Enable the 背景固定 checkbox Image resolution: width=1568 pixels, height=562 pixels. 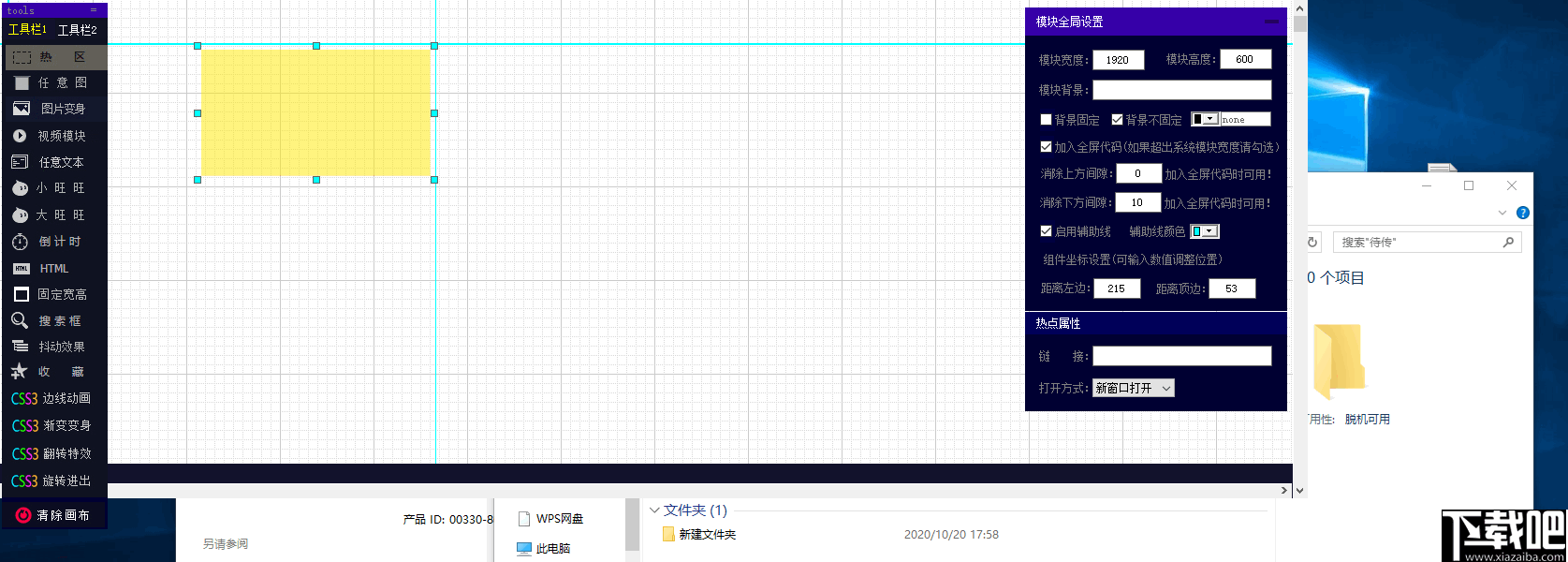[1047, 120]
